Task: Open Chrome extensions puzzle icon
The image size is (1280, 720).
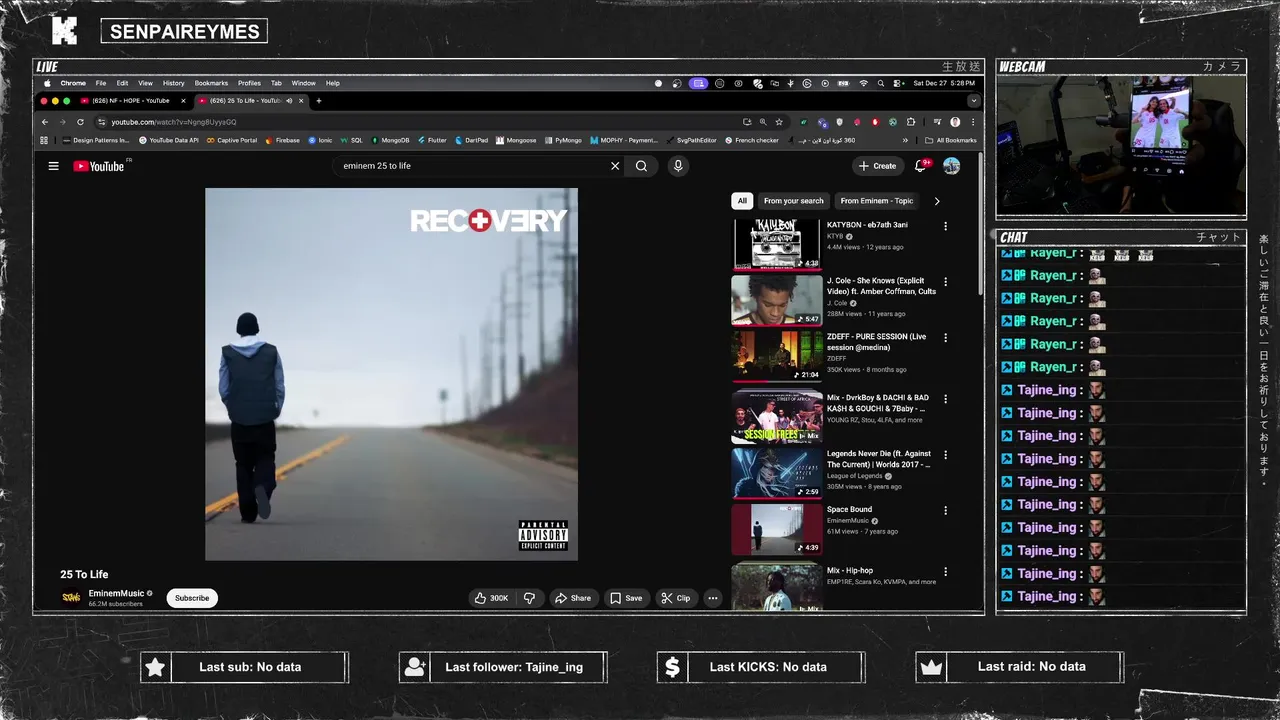Action: (x=910, y=122)
